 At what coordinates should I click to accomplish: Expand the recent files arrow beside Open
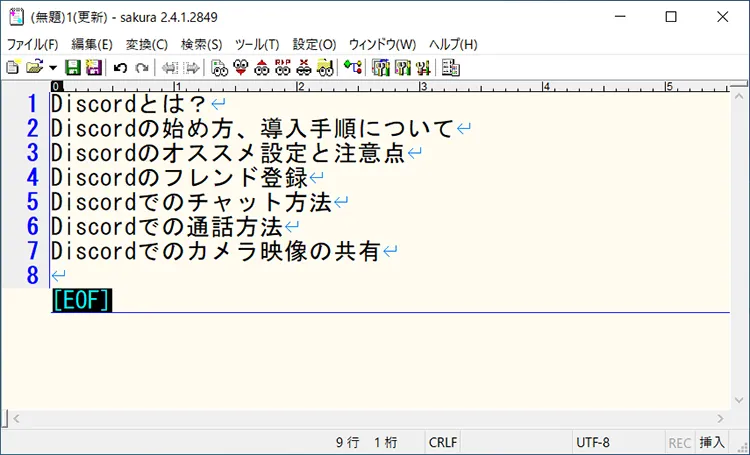[53, 68]
